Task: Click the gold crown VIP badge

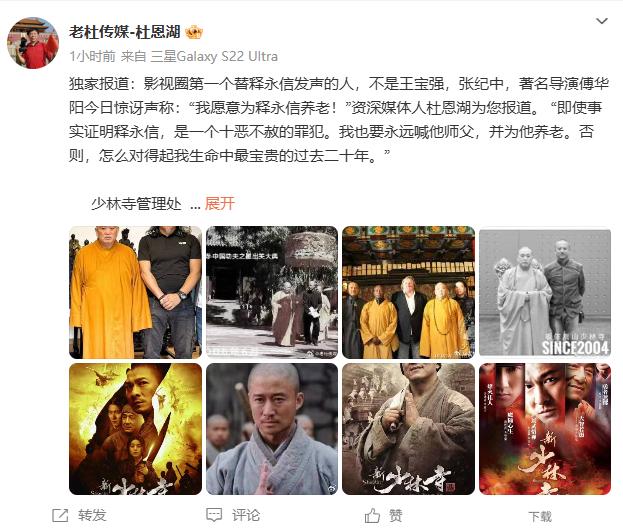Action: (194, 32)
